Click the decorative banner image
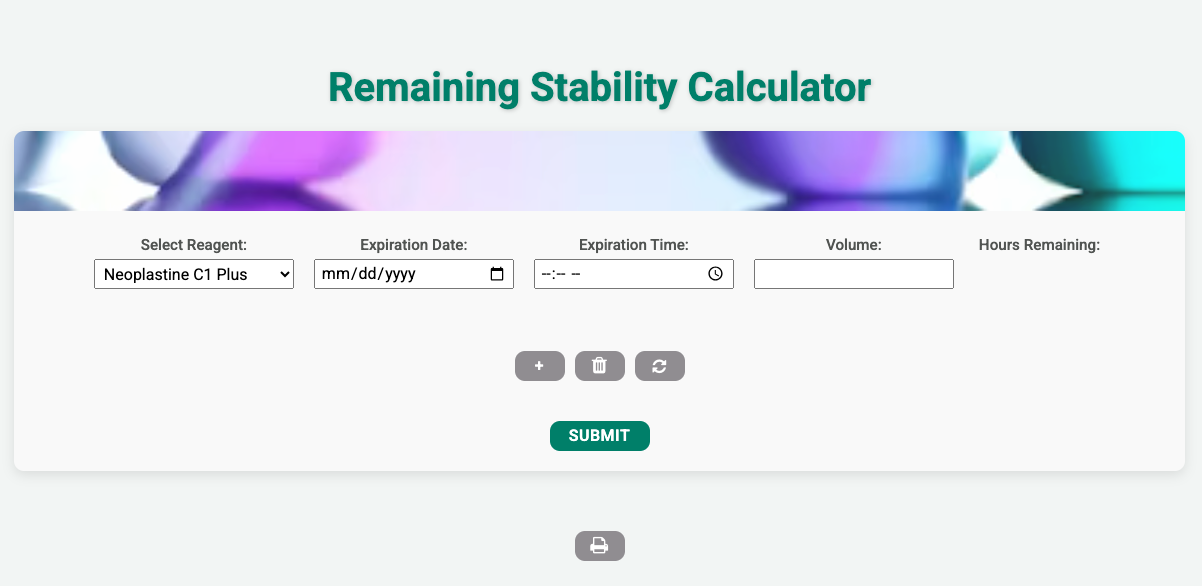Viewport: 1202px width, 586px height. tap(600, 170)
